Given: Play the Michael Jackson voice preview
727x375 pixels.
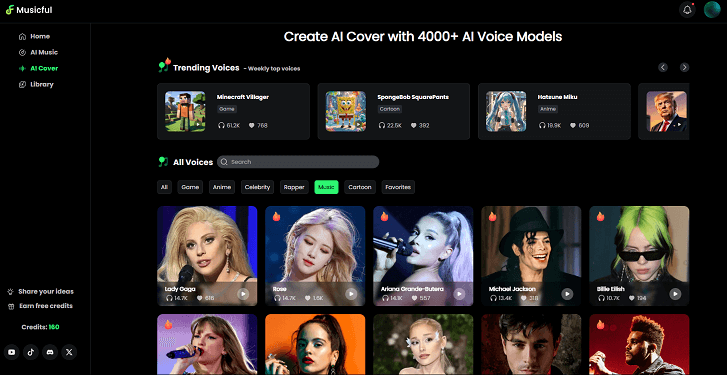Looking at the screenshot, I should [567, 293].
